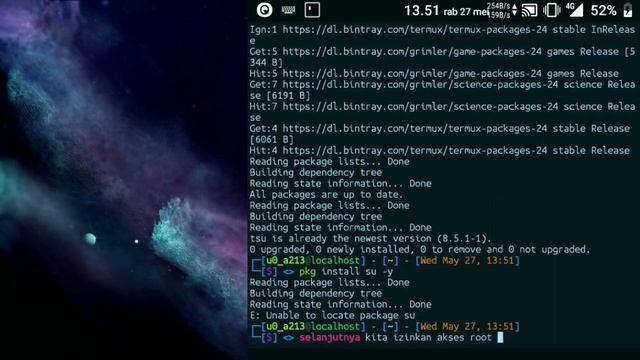
Task: Tap the network speed up/down arrows indicator
Action: (514, 10)
